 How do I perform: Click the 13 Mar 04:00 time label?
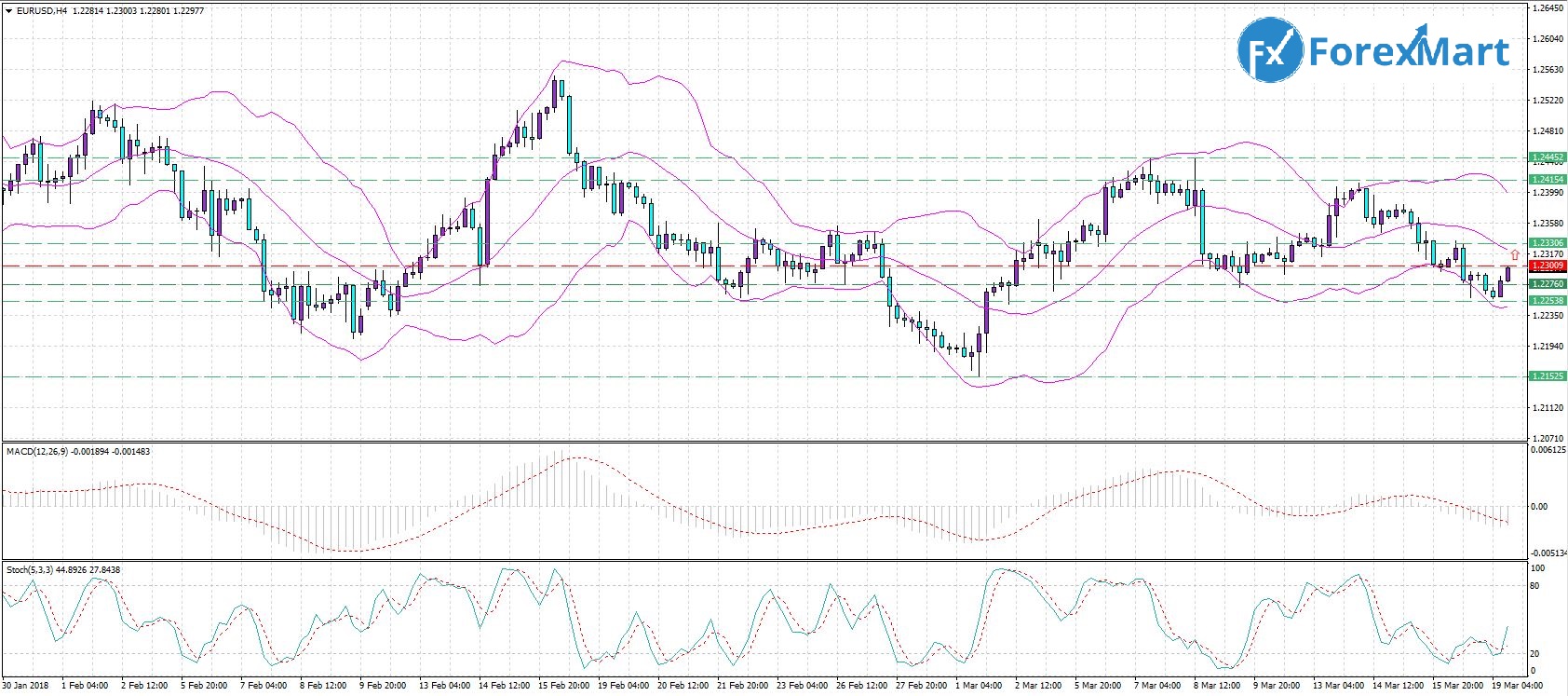[1338, 686]
